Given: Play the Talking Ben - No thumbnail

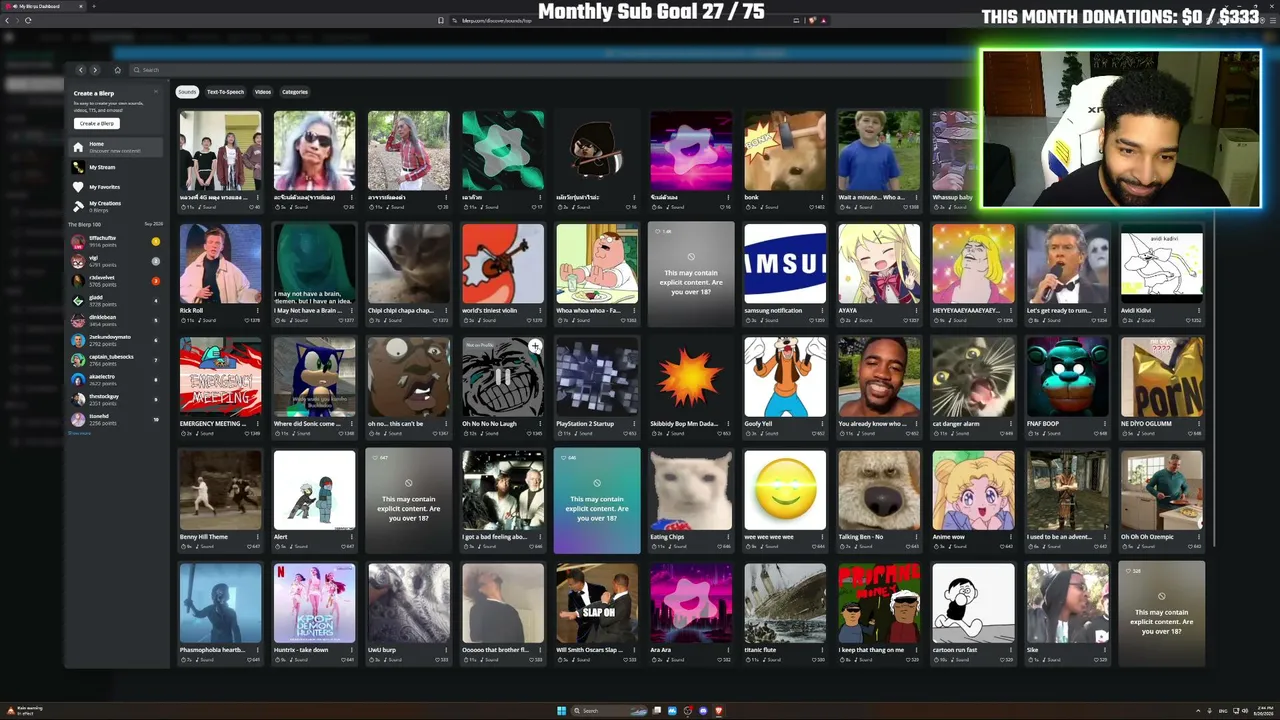Looking at the screenshot, I should point(879,489).
